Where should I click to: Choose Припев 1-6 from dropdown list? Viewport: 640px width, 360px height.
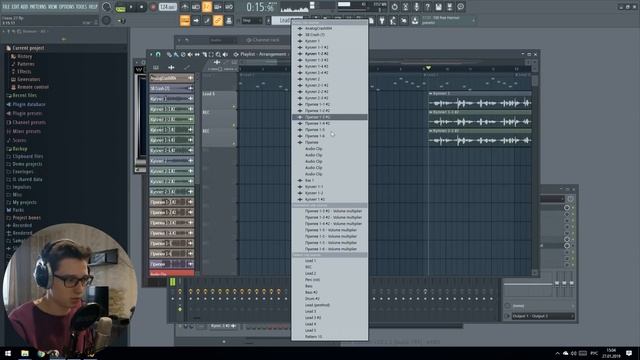tap(330, 136)
